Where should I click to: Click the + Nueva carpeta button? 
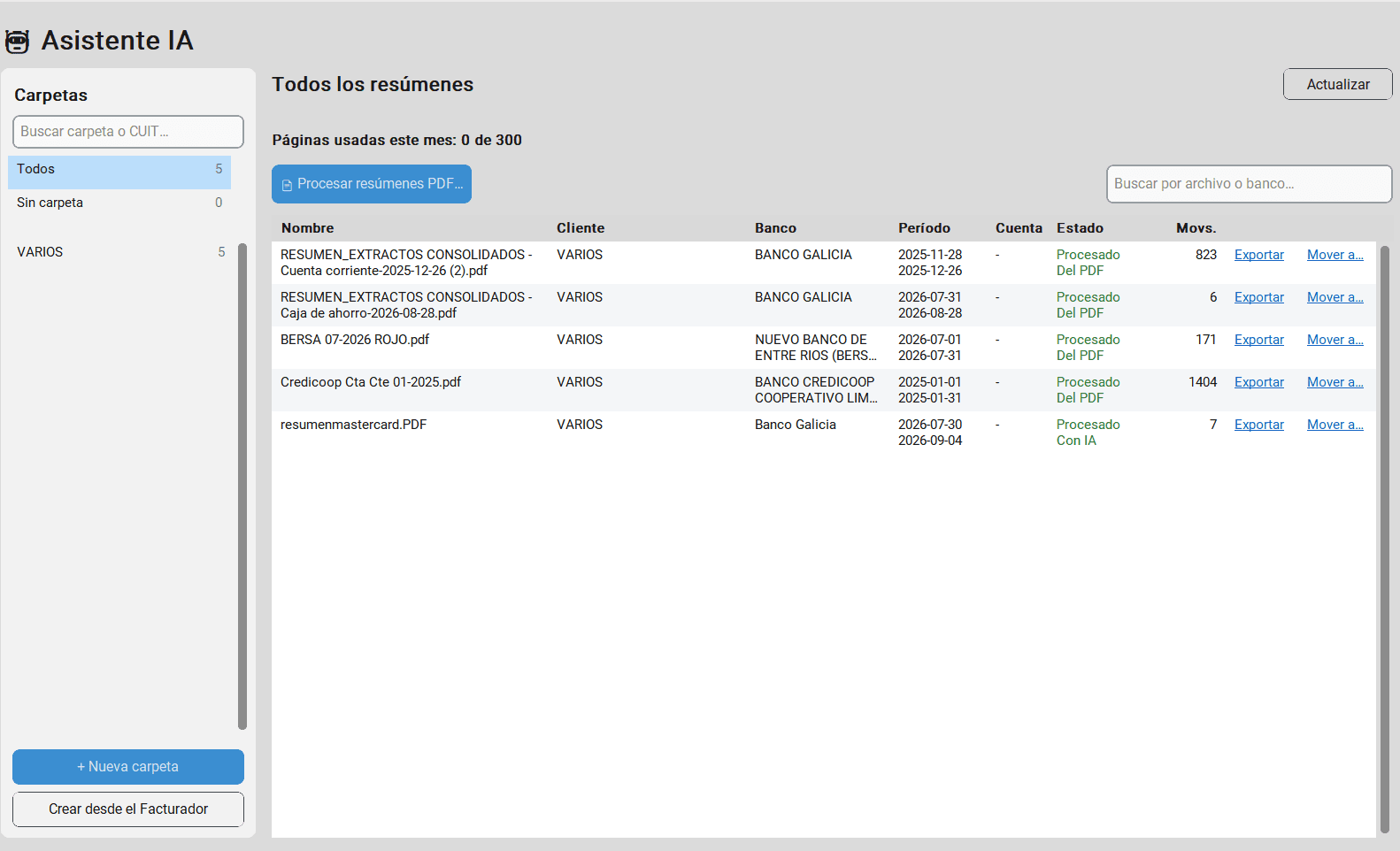128,767
